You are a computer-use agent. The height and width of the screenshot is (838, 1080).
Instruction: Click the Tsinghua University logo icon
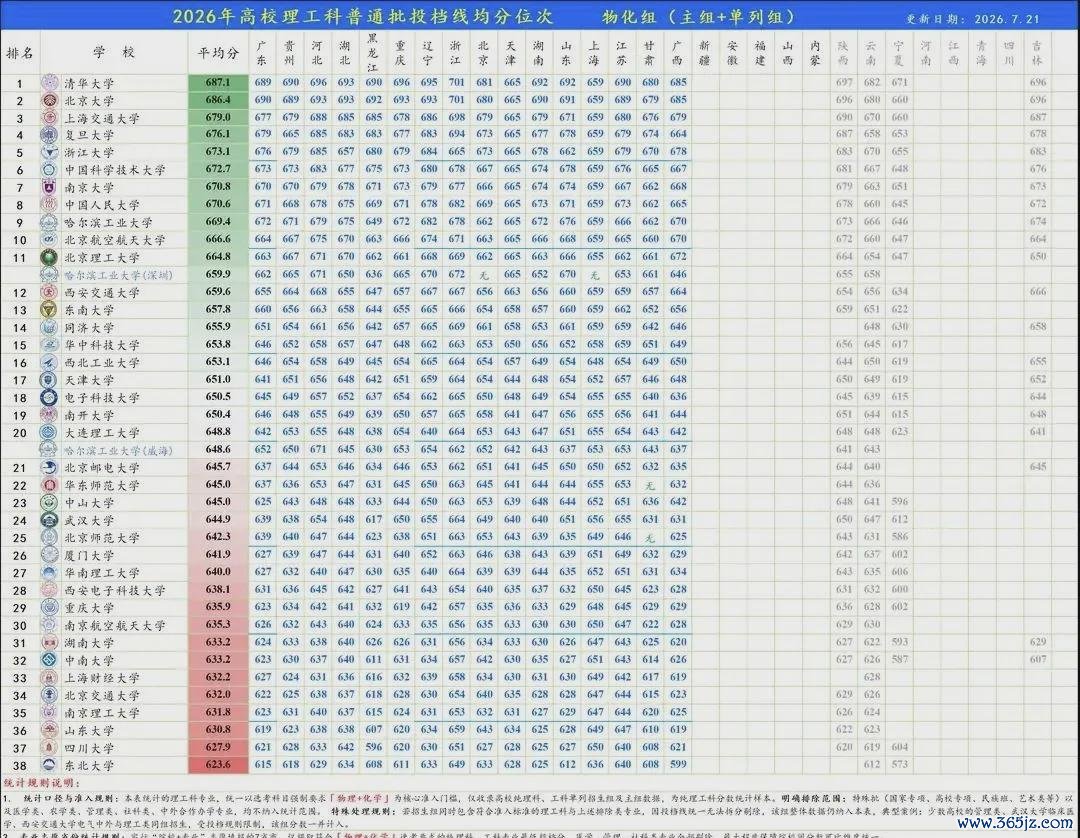[x=50, y=83]
